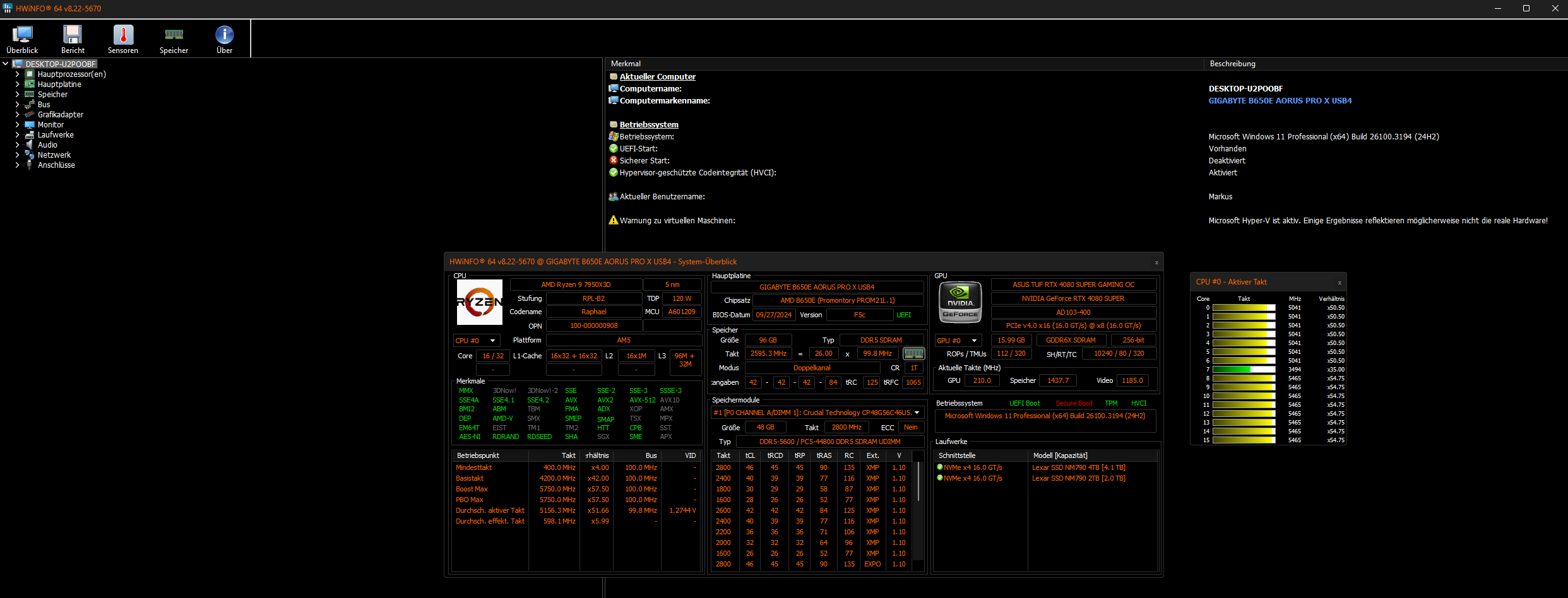
Task: Close the System-Überblick window
Action: click(x=1156, y=262)
